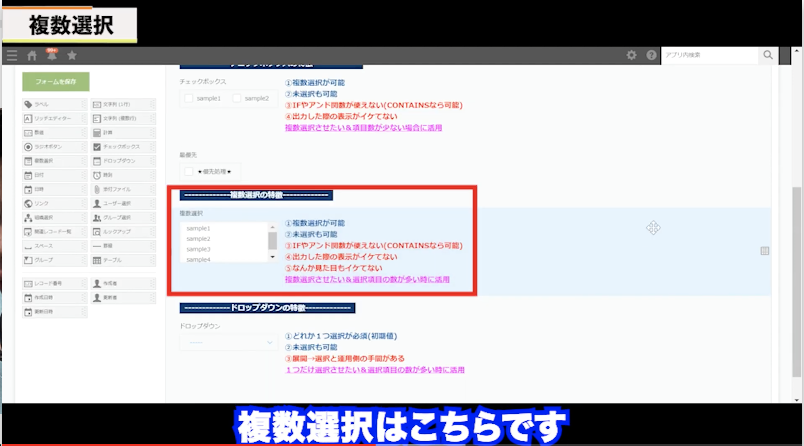Open the help question mark icon
The image size is (804, 446).
pyautogui.click(x=651, y=56)
